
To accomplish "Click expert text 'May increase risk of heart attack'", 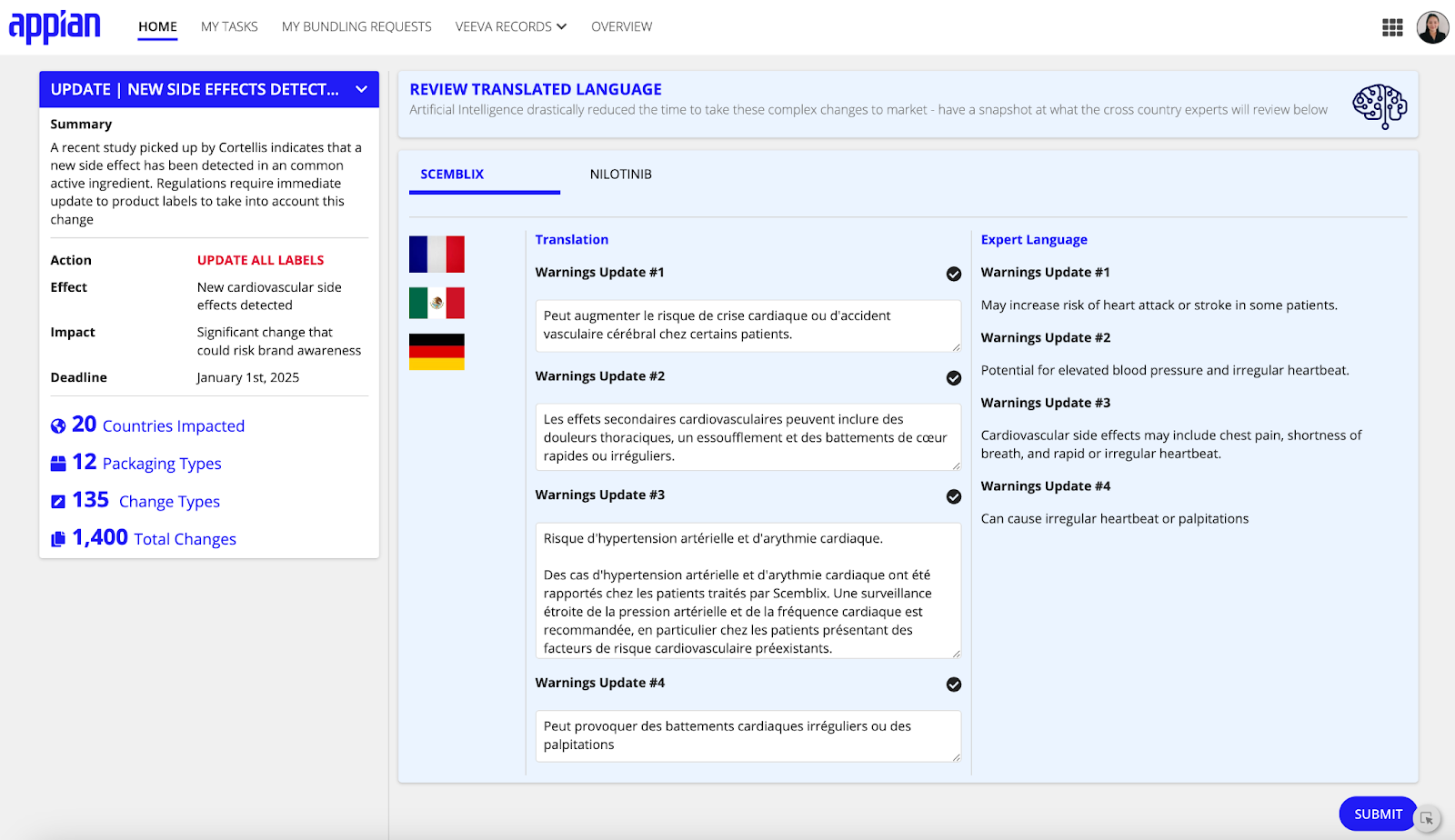I will pyautogui.click(x=1159, y=305).
